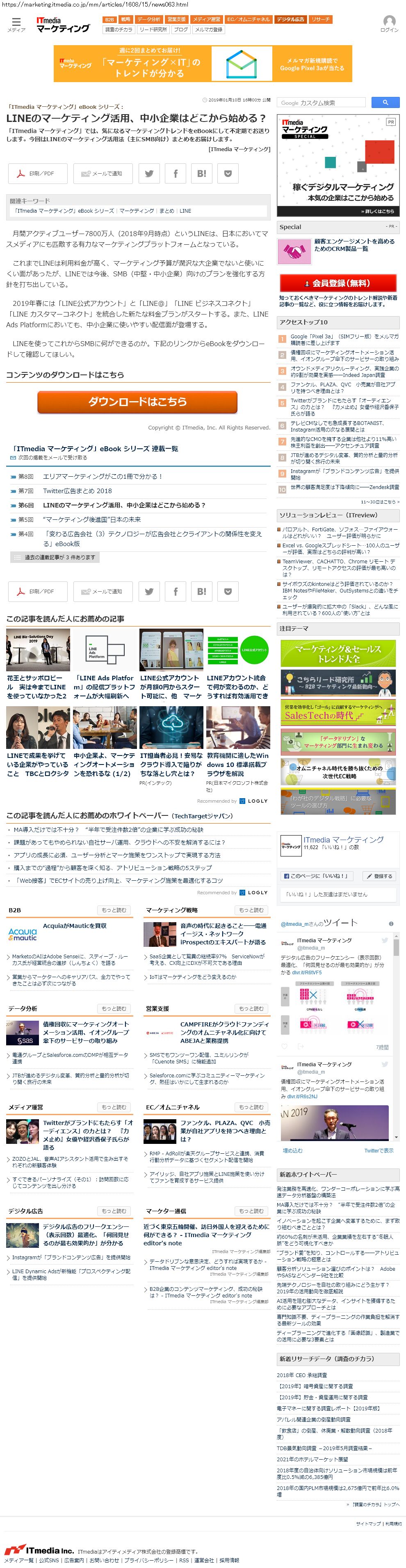Click もっと読む in the マーケティング戦略 section
406x1568 pixels.
(x=251, y=910)
